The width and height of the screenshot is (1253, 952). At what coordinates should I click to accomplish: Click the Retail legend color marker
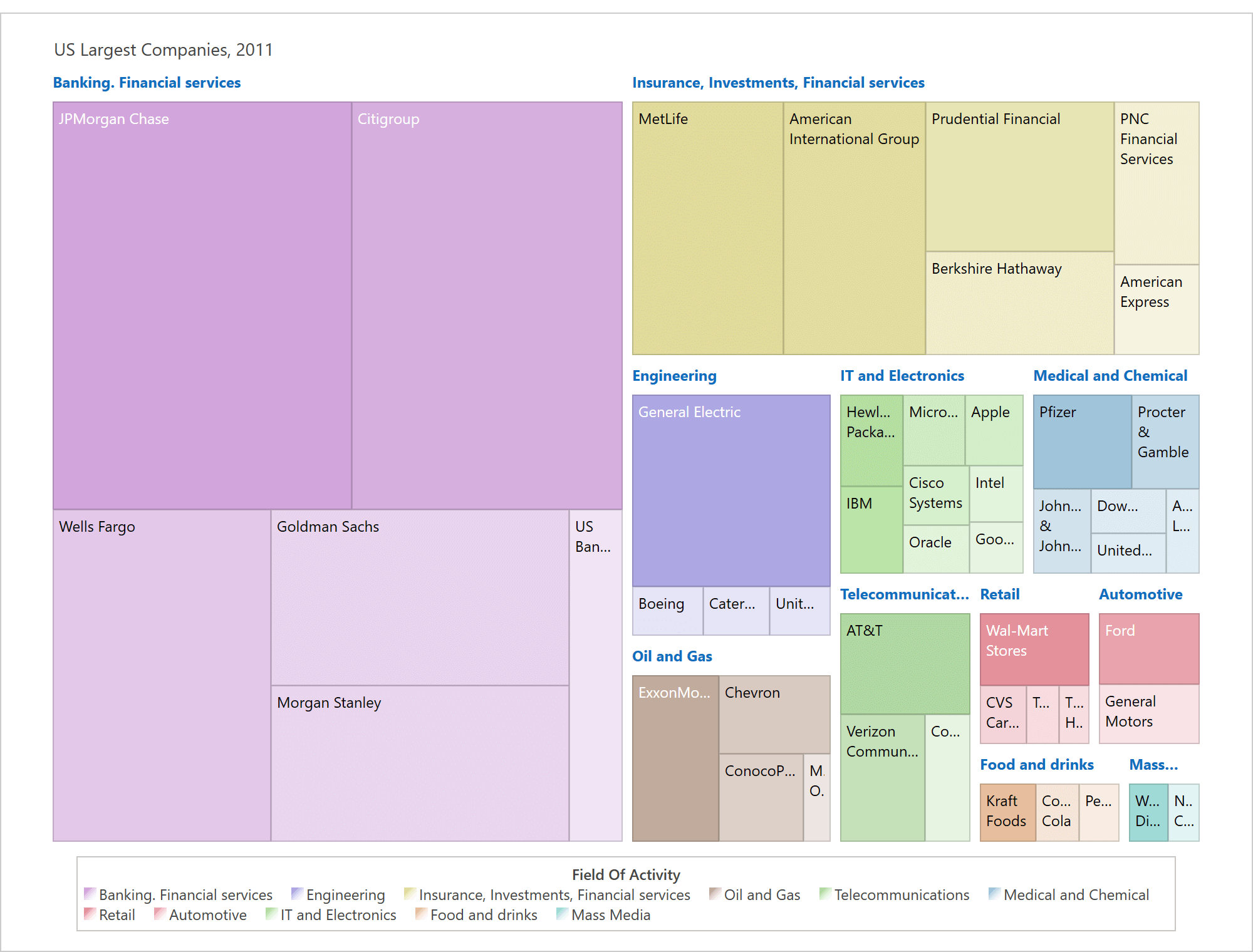(x=90, y=915)
